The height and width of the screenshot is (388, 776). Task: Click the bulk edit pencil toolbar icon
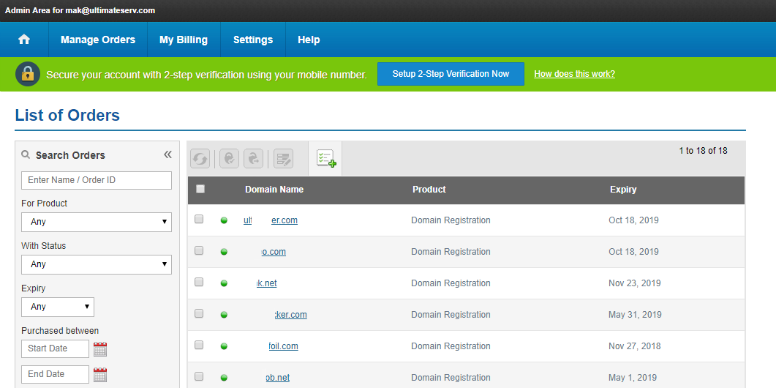point(283,159)
